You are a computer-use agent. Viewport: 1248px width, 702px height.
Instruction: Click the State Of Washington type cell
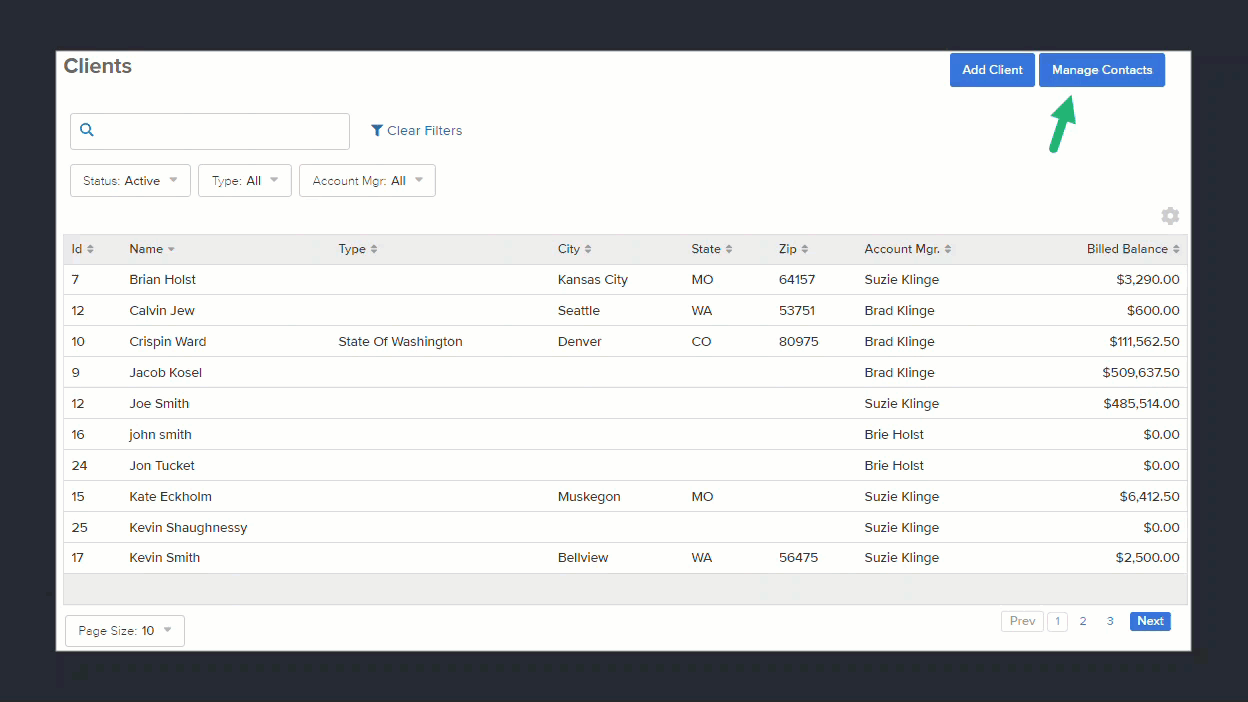click(400, 342)
